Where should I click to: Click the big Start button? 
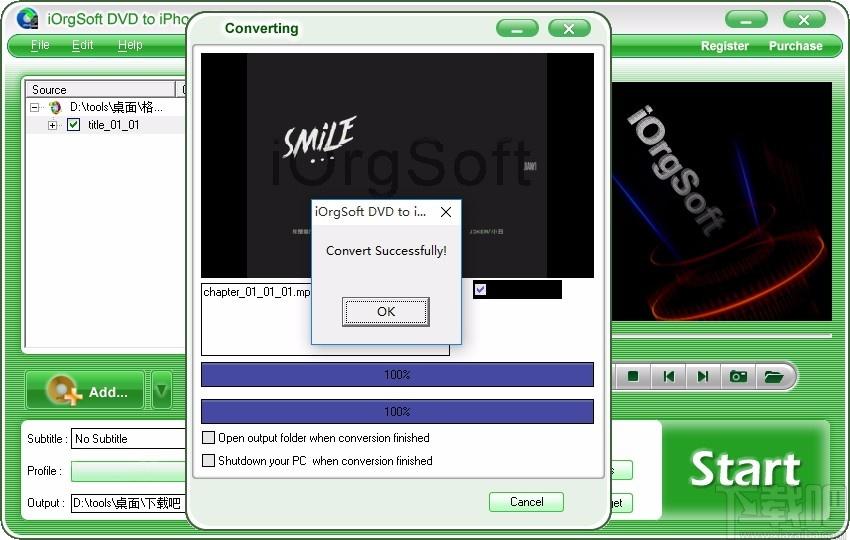click(x=745, y=469)
